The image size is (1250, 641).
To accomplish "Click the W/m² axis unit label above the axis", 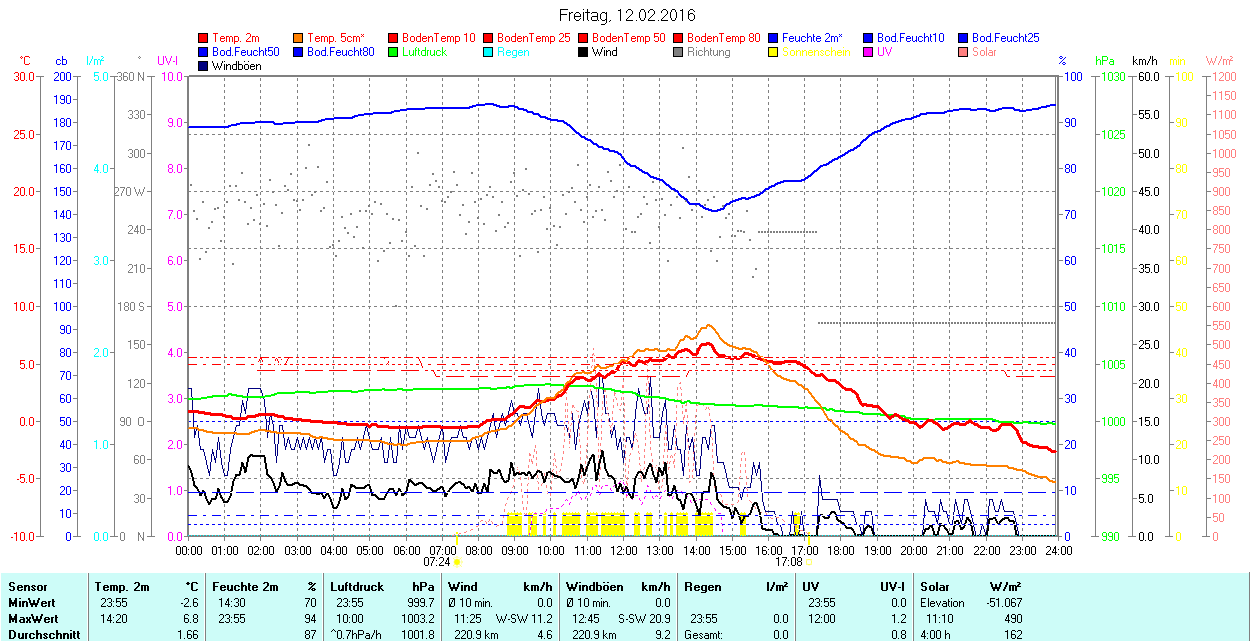I will 1220,61.
